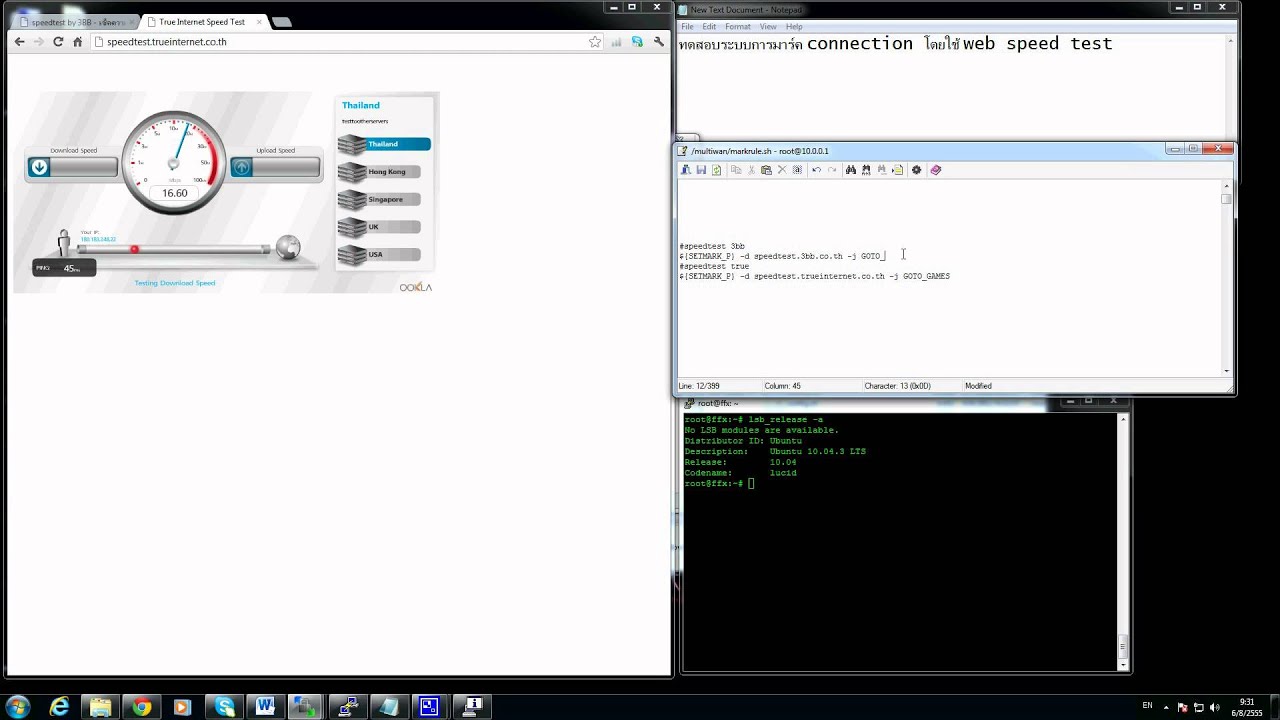Click Find Next icon in editor toolbar
This screenshot has width=1280, height=720.
[x=881, y=170]
